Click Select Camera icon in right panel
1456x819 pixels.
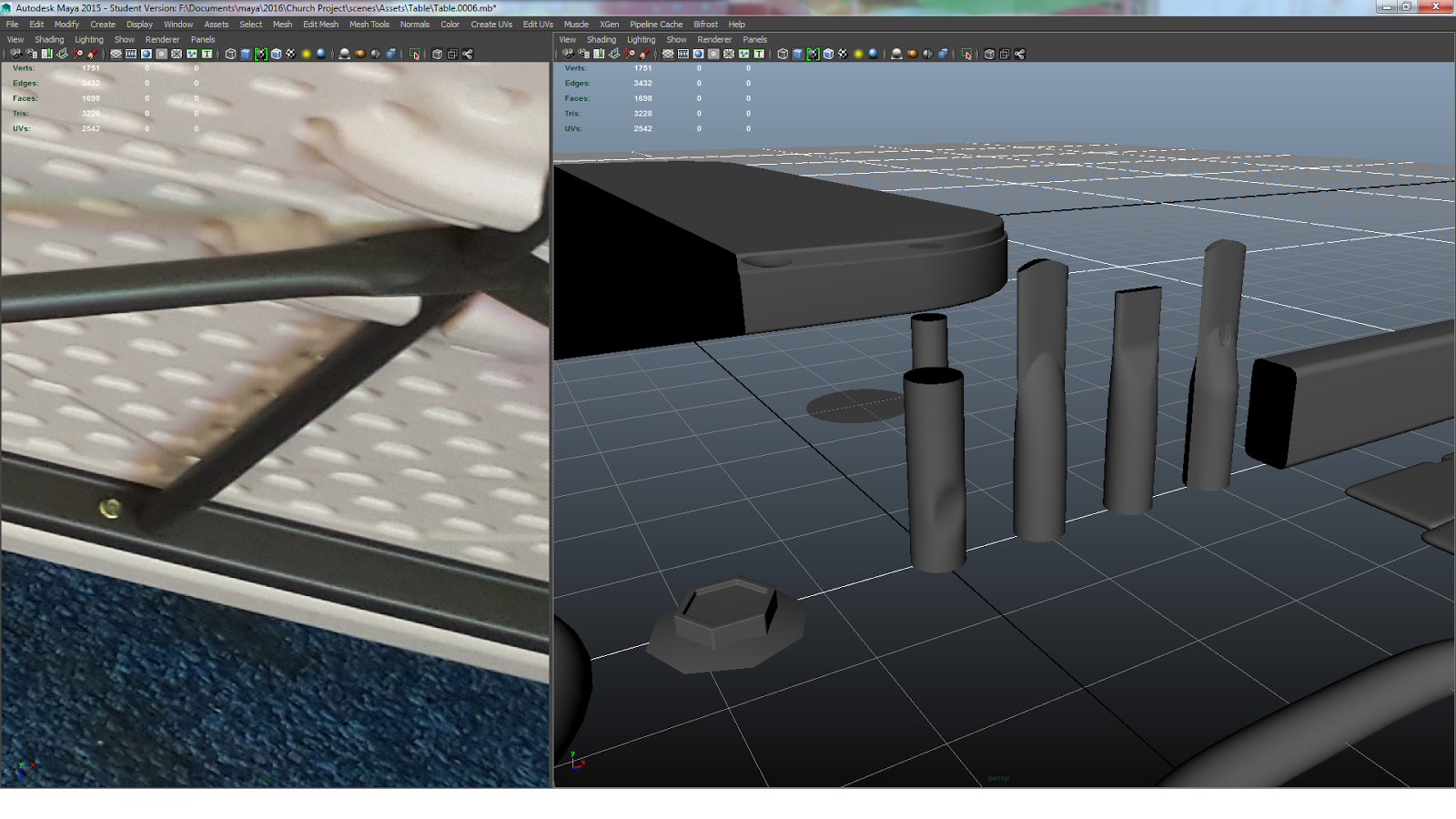click(568, 54)
